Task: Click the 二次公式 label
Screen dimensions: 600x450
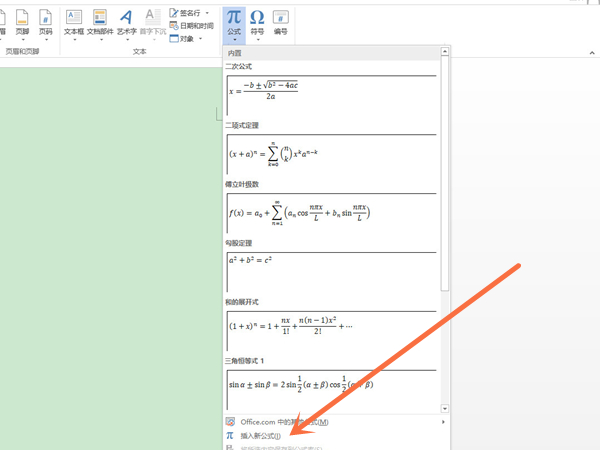Action: click(238, 66)
